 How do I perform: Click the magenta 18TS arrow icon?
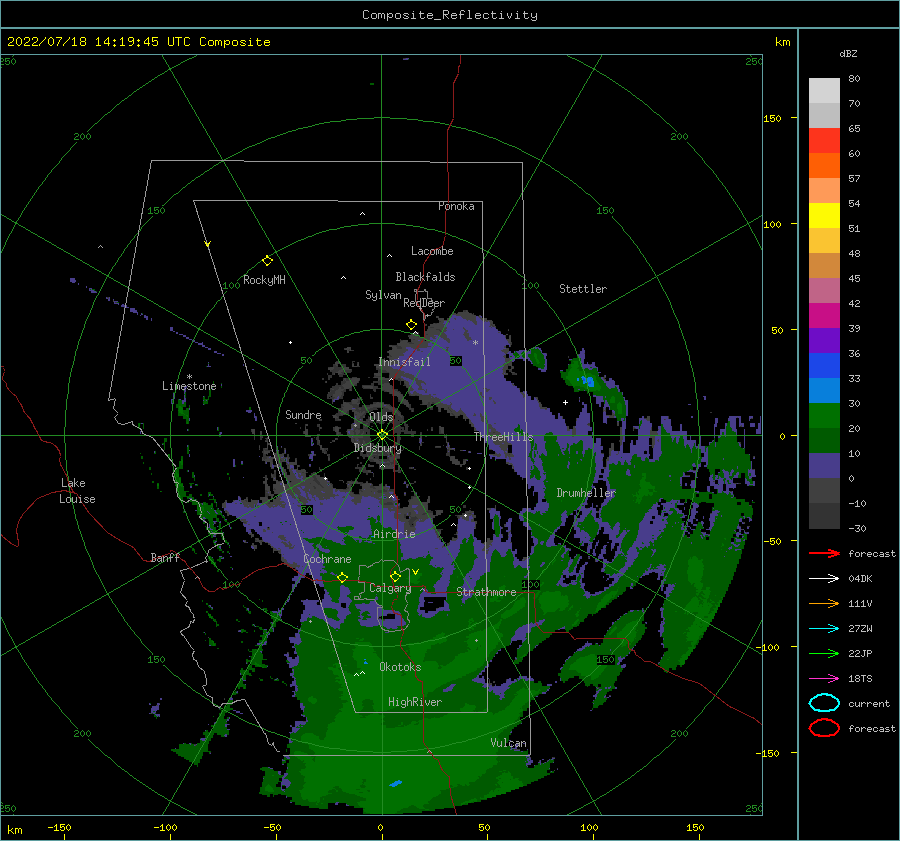click(x=824, y=679)
